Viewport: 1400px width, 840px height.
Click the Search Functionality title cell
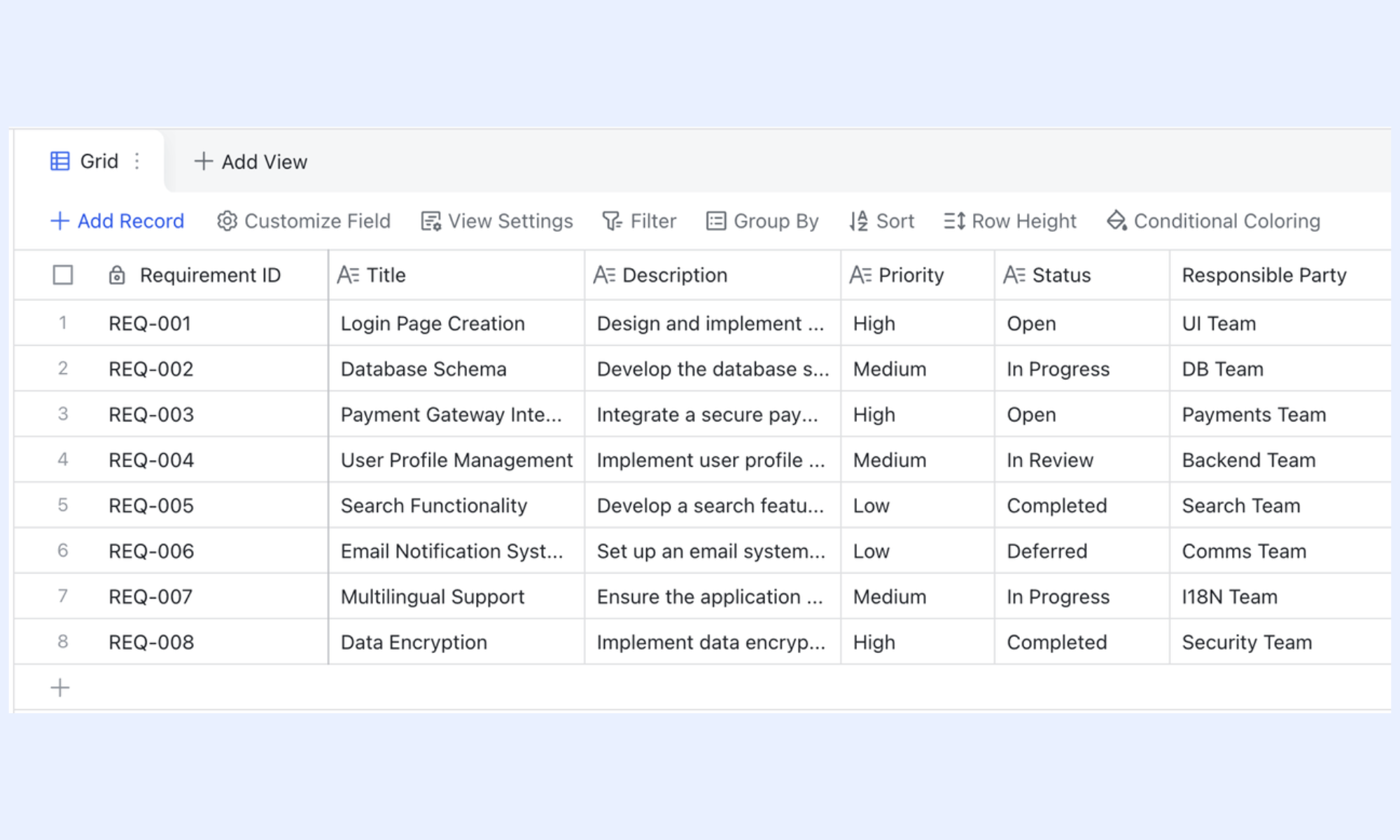tap(456, 505)
